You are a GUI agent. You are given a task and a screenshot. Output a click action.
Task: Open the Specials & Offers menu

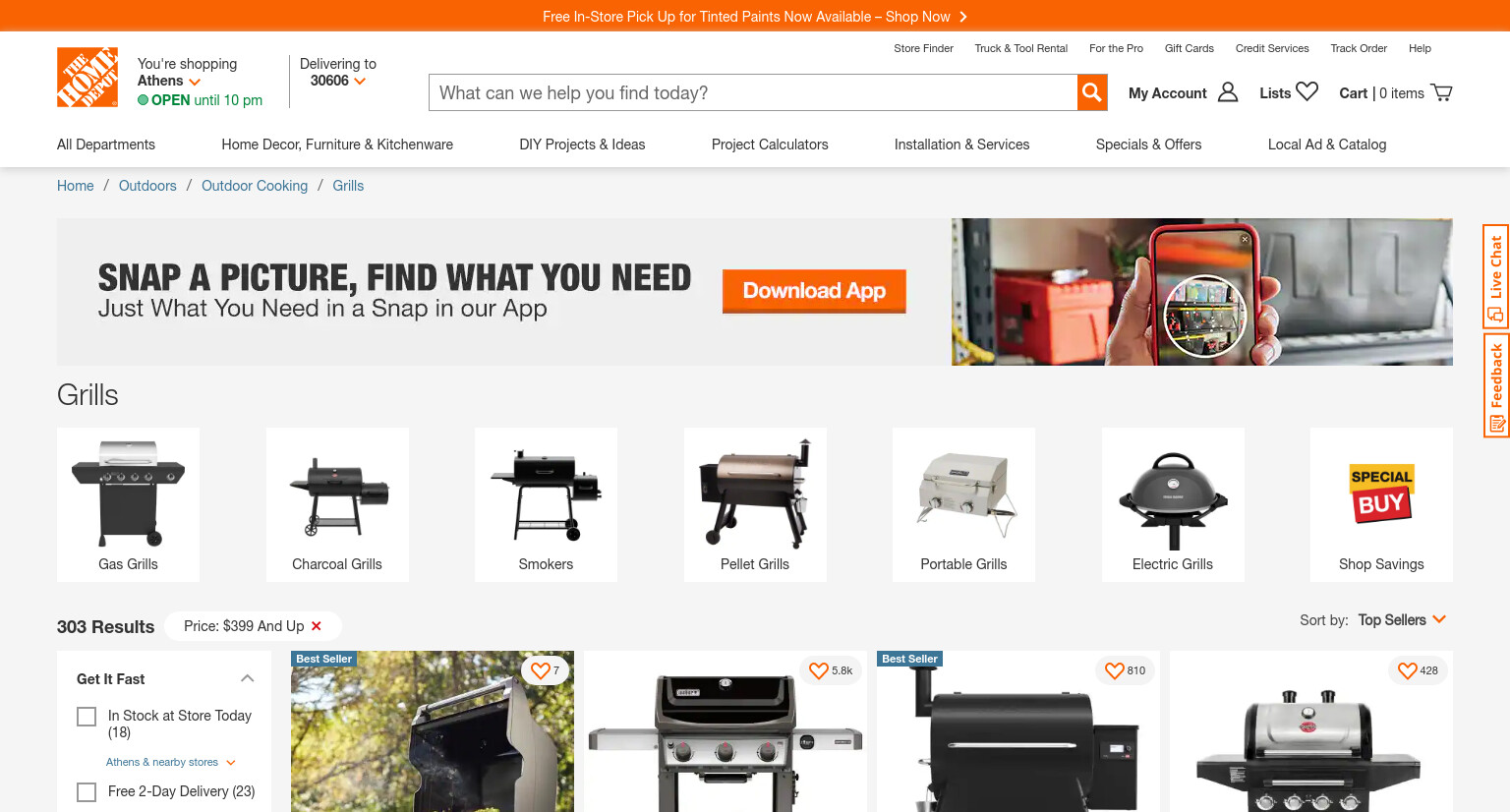pos(1148,145)
